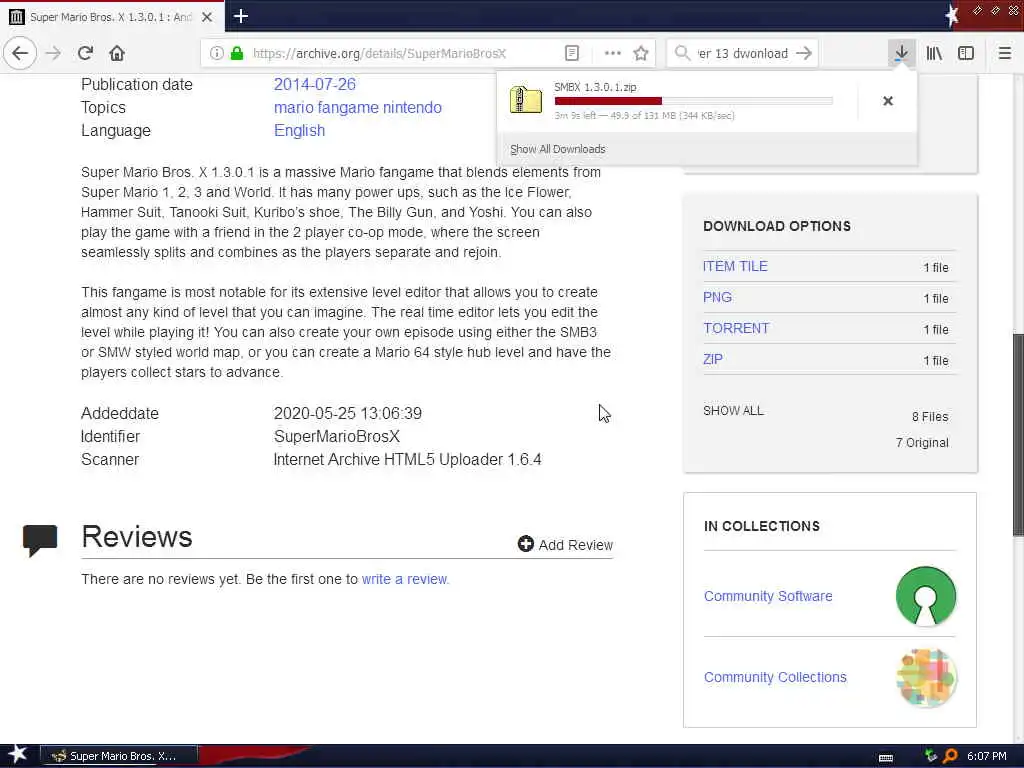
Task: Bookmark this page with the star
Action: tap(641, 53)
